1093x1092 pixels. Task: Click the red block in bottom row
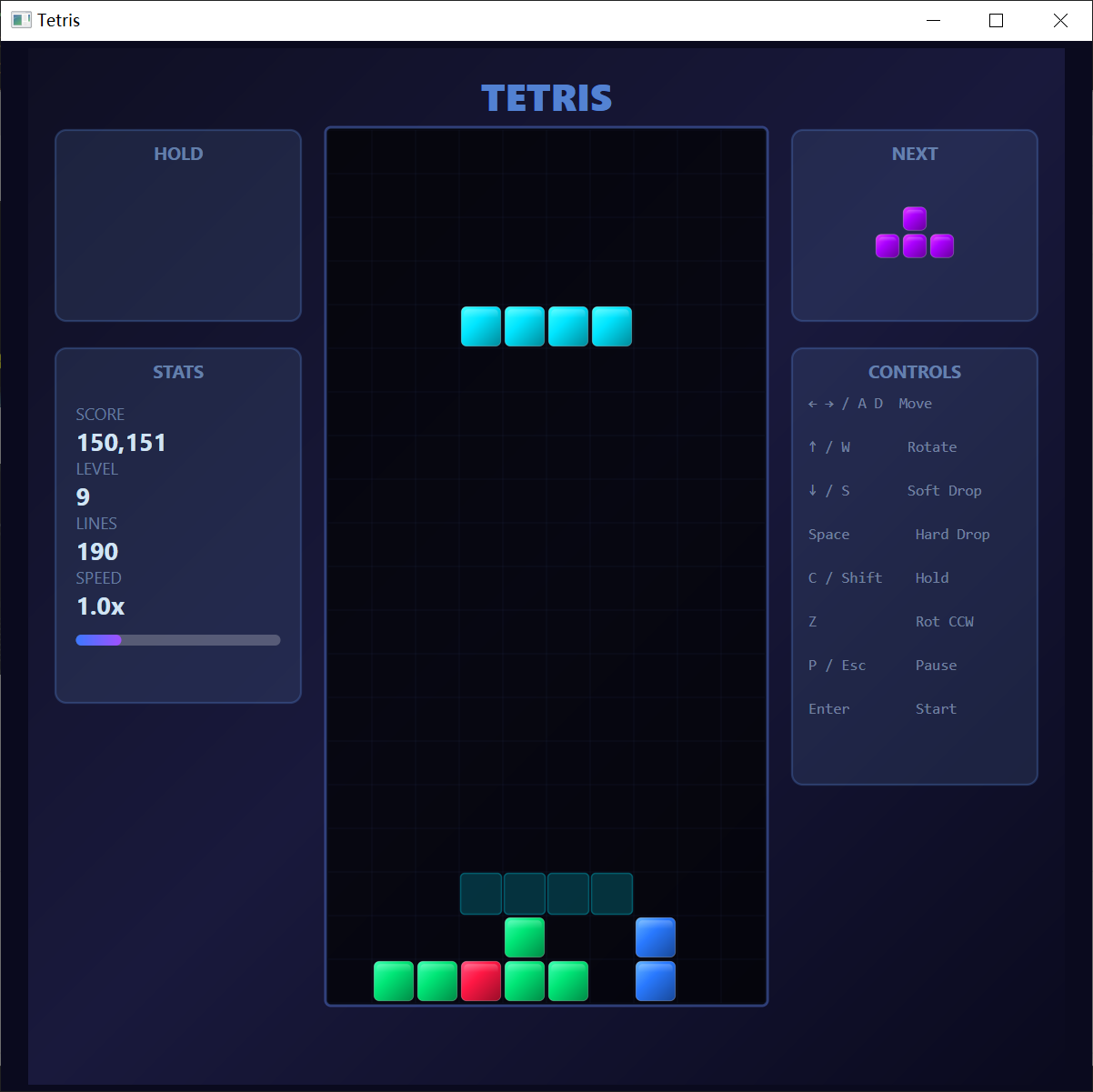point(481,981)
